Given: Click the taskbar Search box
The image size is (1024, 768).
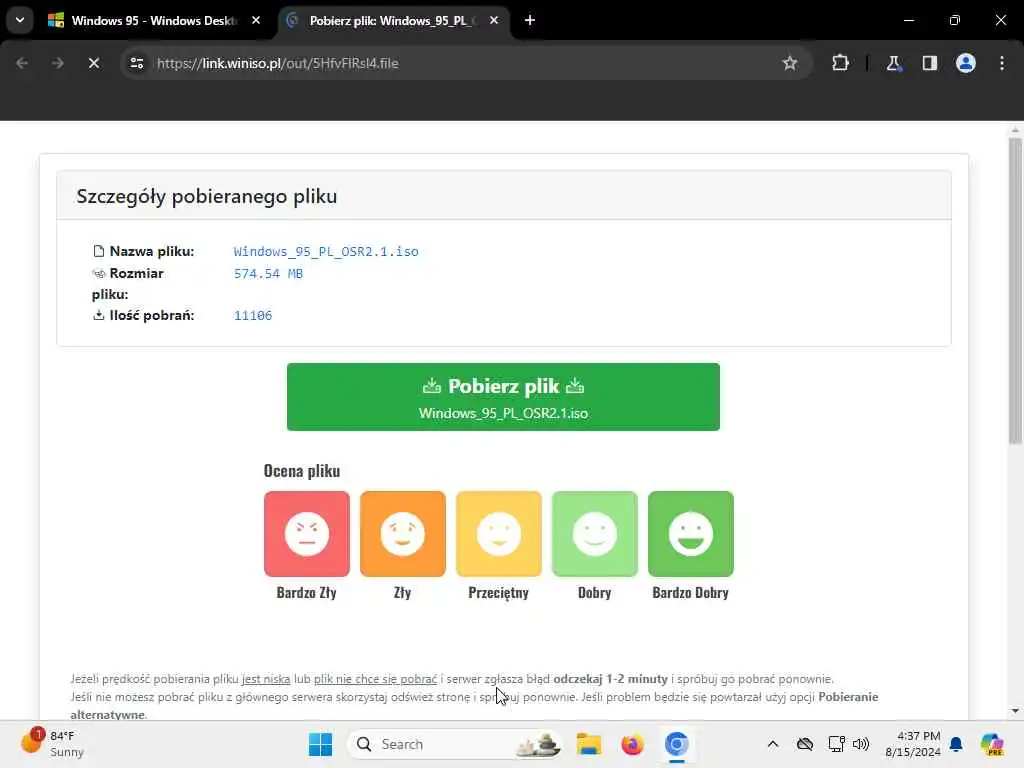Looking at the screenshot, I should coord(455,744).
